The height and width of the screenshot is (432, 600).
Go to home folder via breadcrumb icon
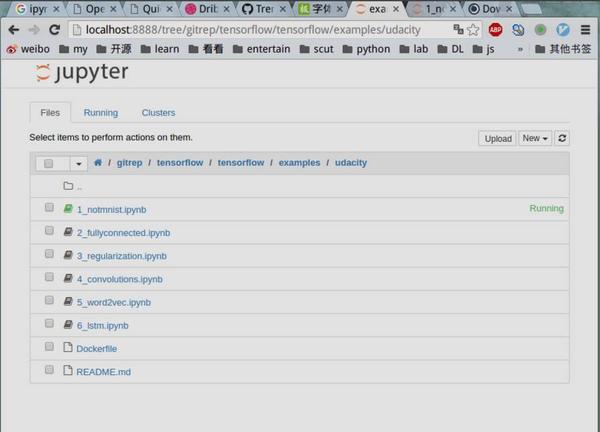98,163
